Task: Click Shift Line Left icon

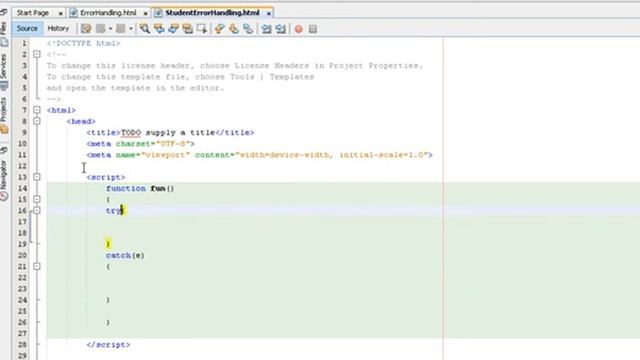Action: (266, 29)
